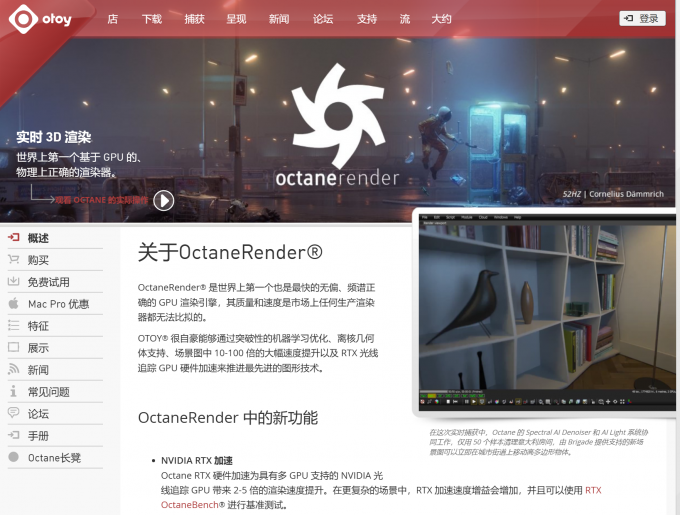
Task: Click the info icon beside 常见问题
Action: click(x=13, y=391)
